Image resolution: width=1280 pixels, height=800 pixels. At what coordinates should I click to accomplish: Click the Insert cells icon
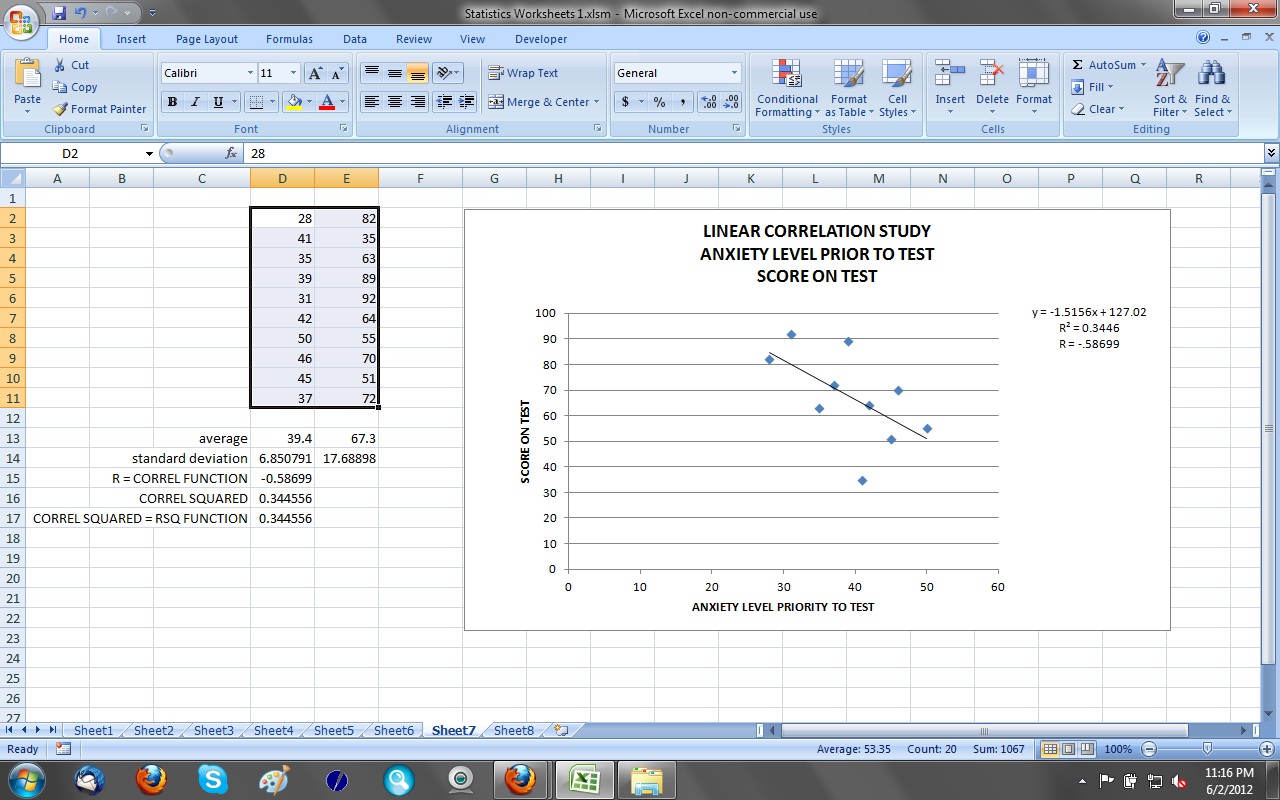(x=949, y=73)
